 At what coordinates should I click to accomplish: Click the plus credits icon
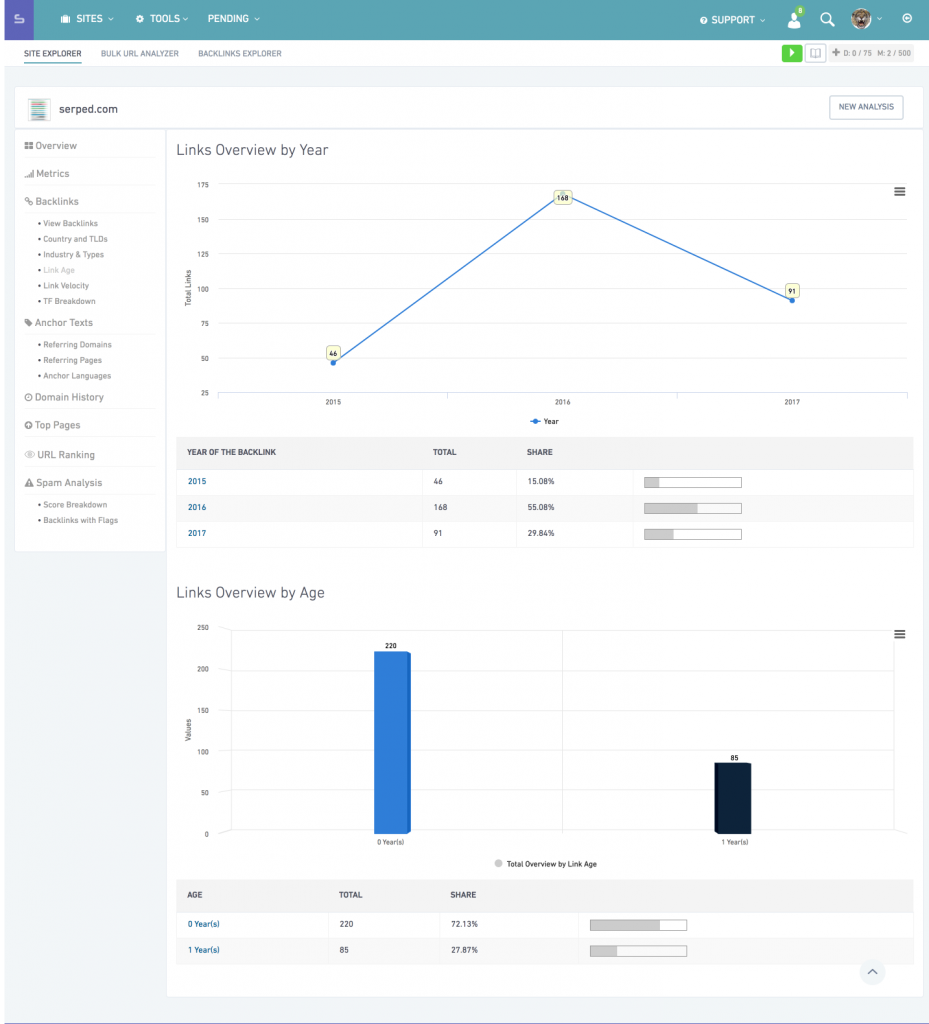coord(836,52)
